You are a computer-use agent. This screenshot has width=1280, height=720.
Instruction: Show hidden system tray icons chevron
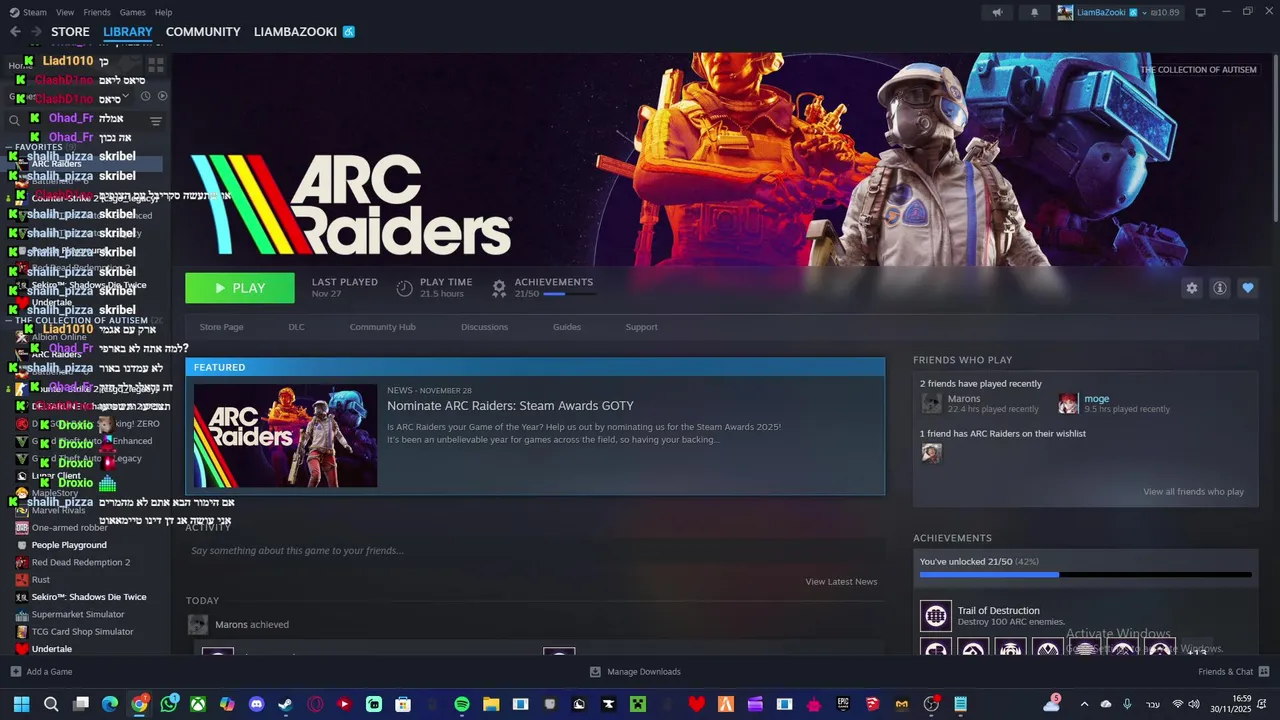[1084, 704]
